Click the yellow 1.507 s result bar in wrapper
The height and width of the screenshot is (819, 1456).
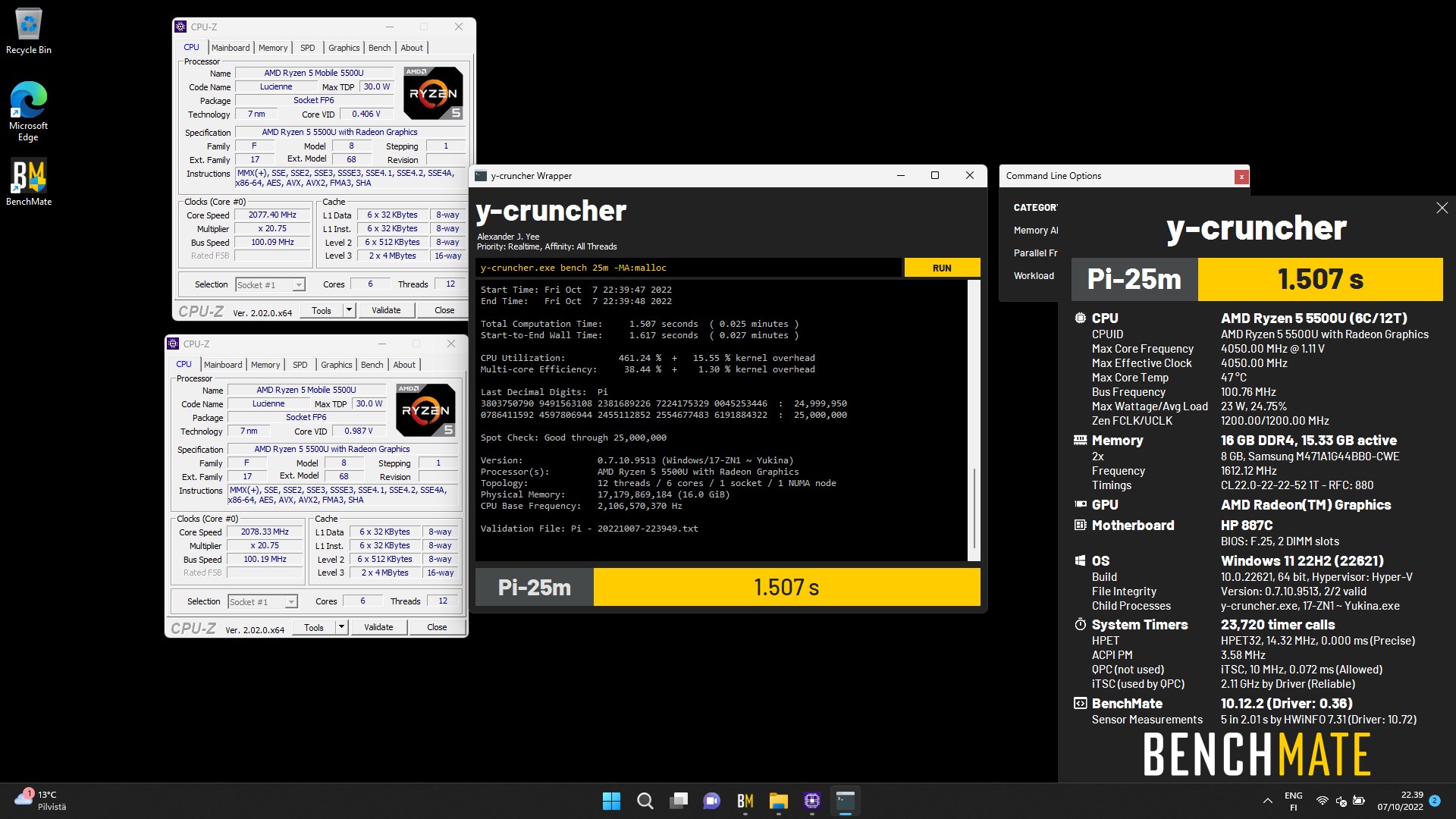786,588
